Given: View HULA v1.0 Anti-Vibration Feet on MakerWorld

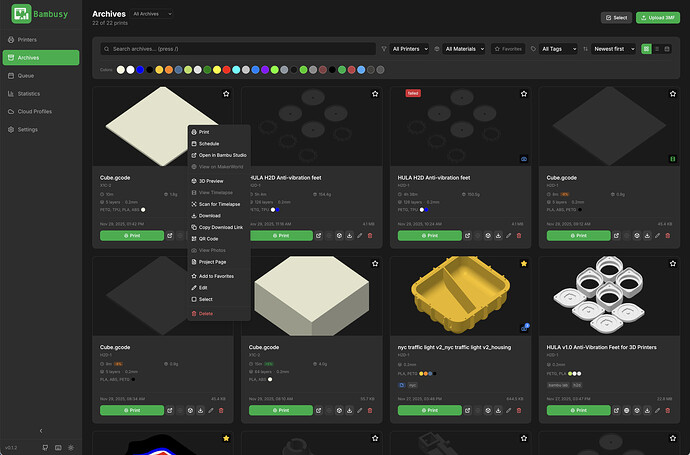Looking at the screenshot, I should [x=627, y=411].
